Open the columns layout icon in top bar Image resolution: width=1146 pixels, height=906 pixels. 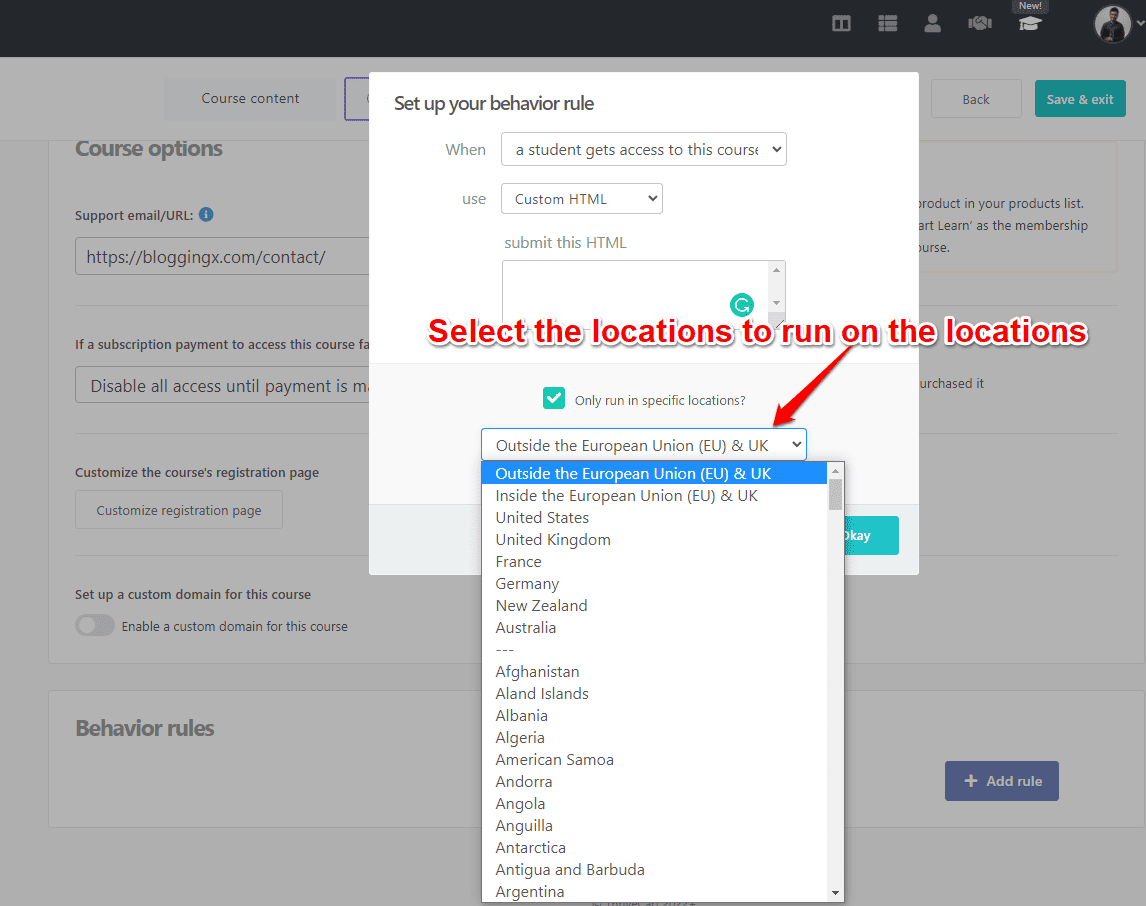click(841, 23)
